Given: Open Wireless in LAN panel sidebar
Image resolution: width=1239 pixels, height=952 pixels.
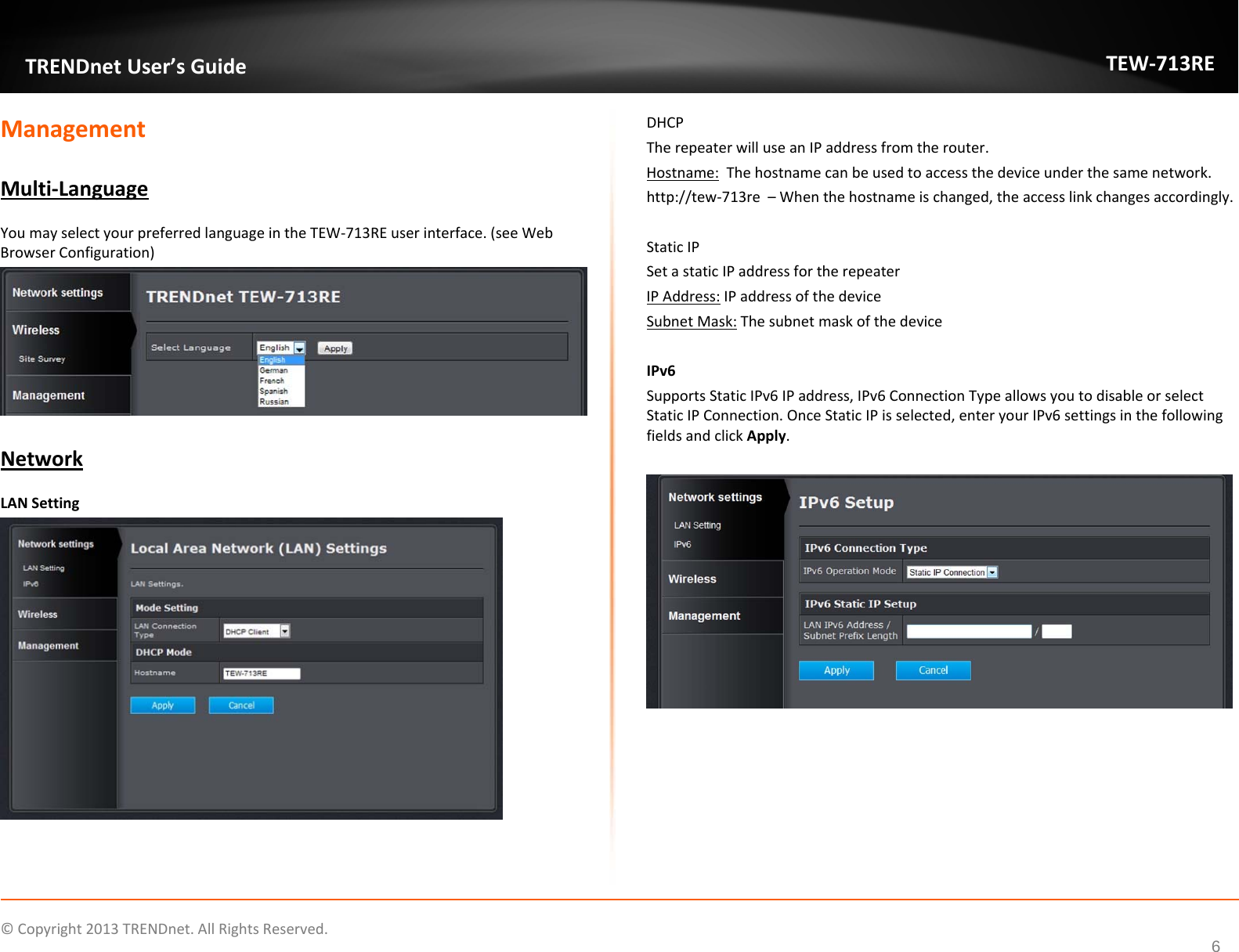Looking at the screenshot, I should tap(38, 615).
